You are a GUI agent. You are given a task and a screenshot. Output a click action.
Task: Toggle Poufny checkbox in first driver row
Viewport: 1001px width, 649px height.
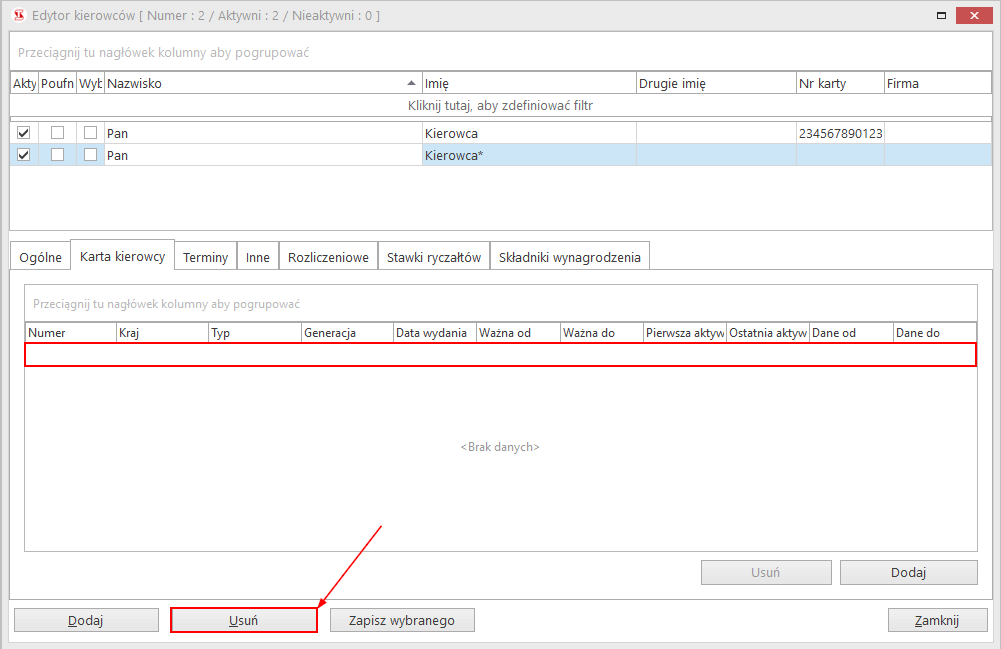pos(57,133)
